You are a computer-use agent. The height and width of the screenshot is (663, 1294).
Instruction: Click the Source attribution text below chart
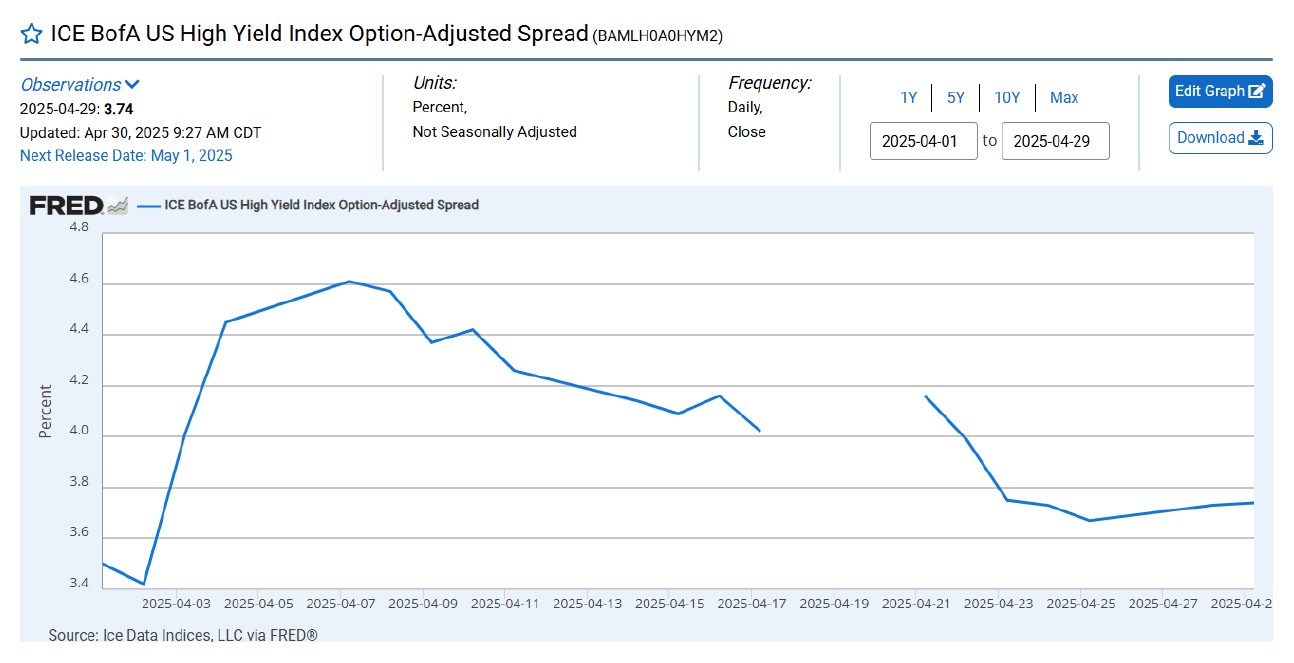point(183,635)
